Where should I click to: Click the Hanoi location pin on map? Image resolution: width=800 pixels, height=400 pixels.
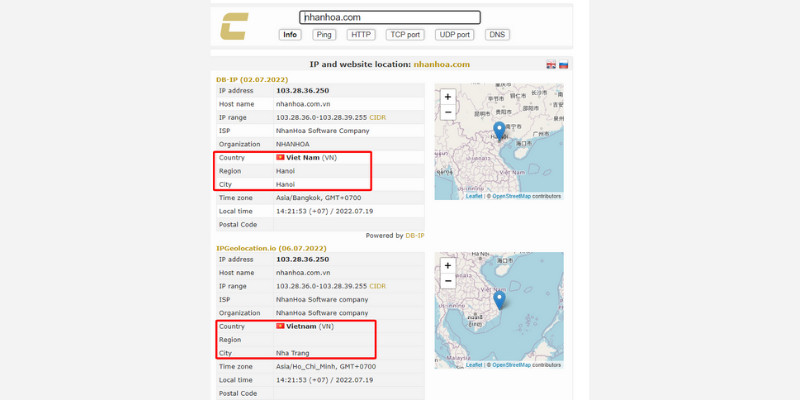coord(499,132)
